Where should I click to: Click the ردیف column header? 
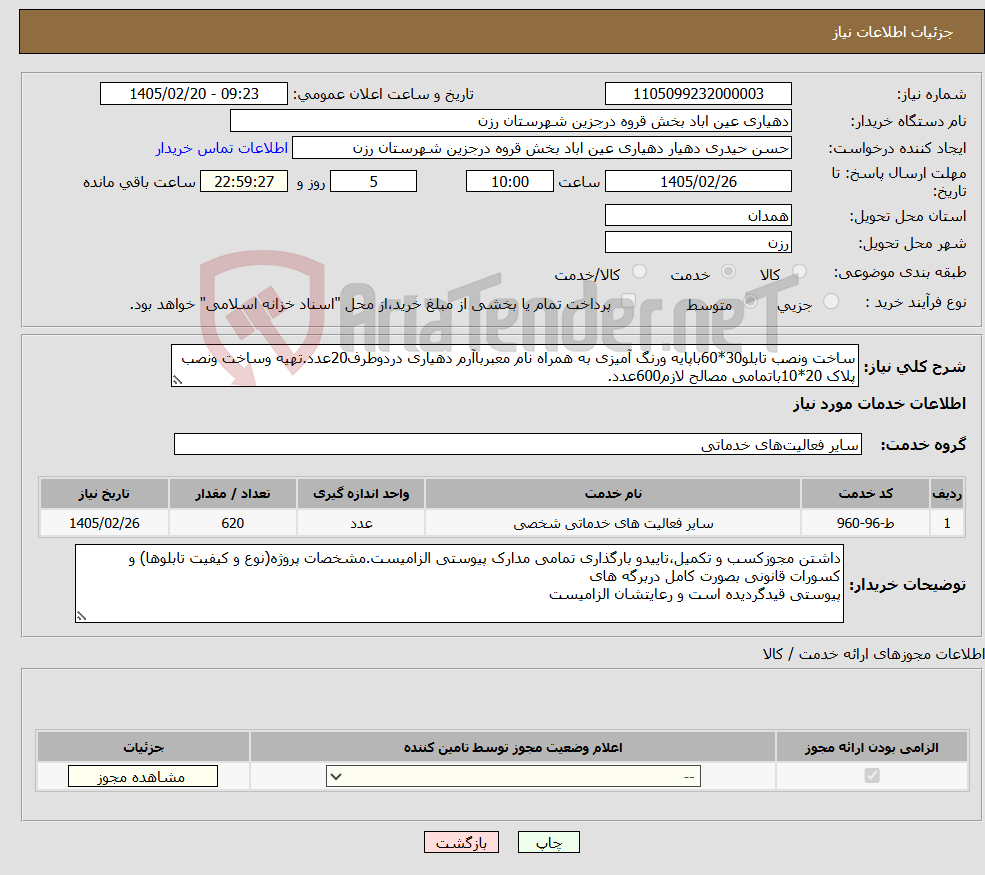[x=947, y=493]
